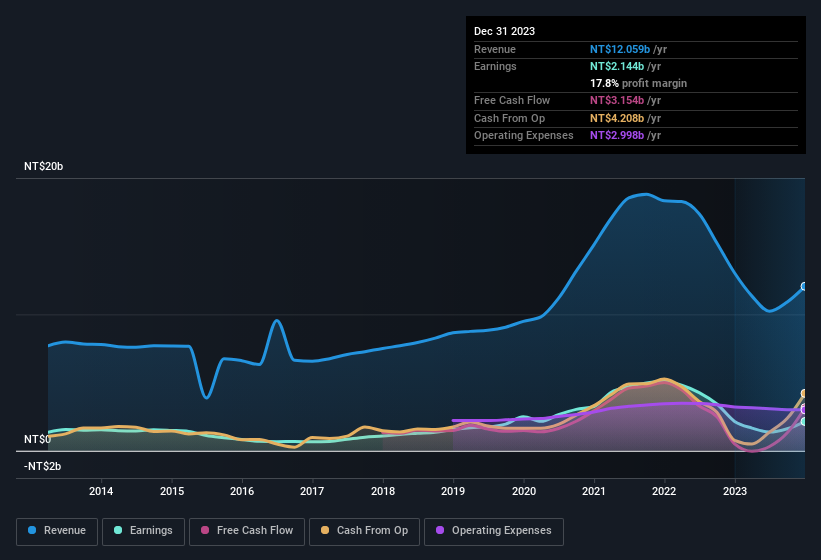Viewport: 821px width, 560px height.
Task: Click the Free Cash Flow tooltip label
Action: click(x=512, y=100)
